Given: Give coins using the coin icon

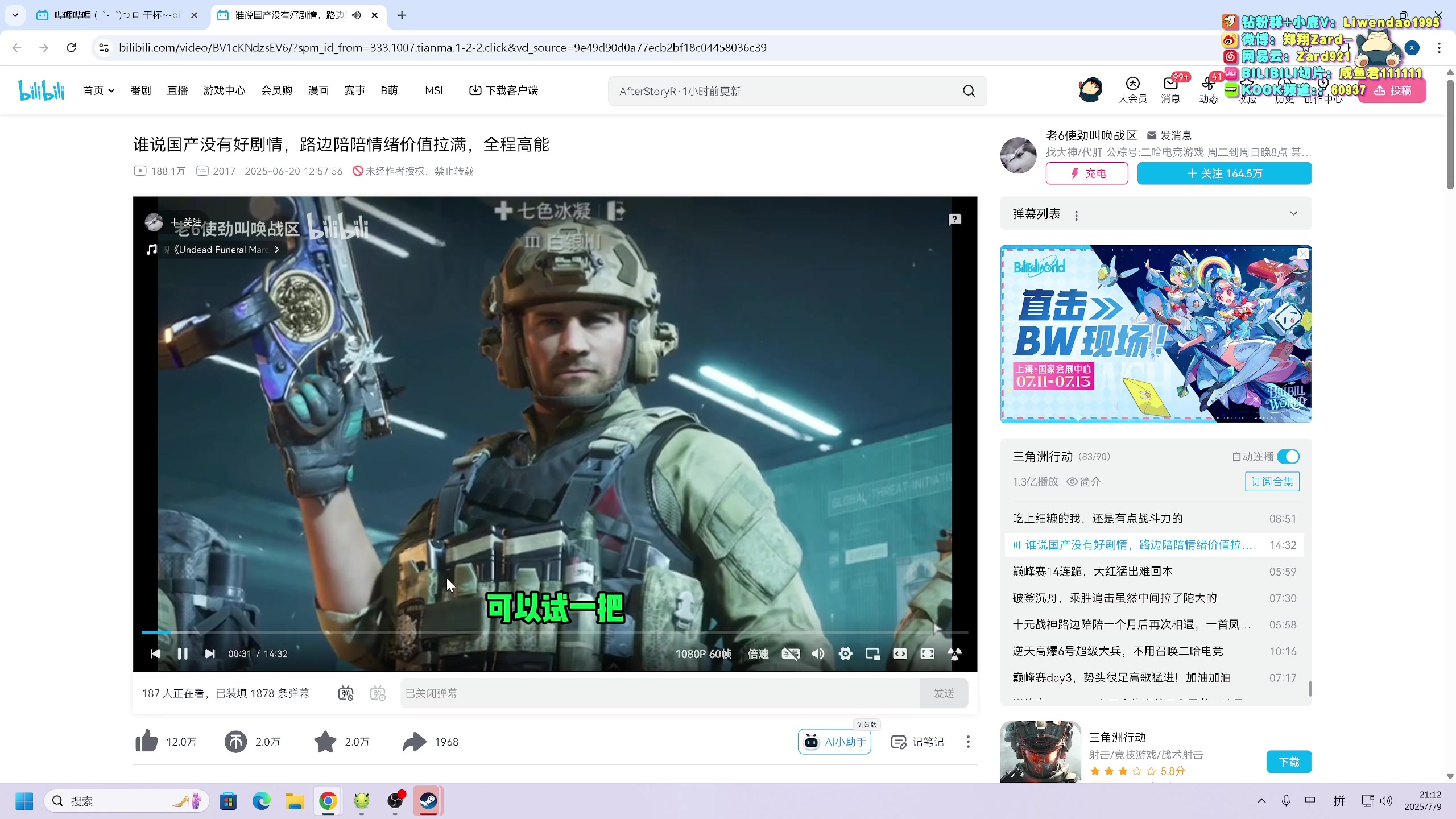Looking at the screenshot, I should pyautogui.click(x=235, y=741).
